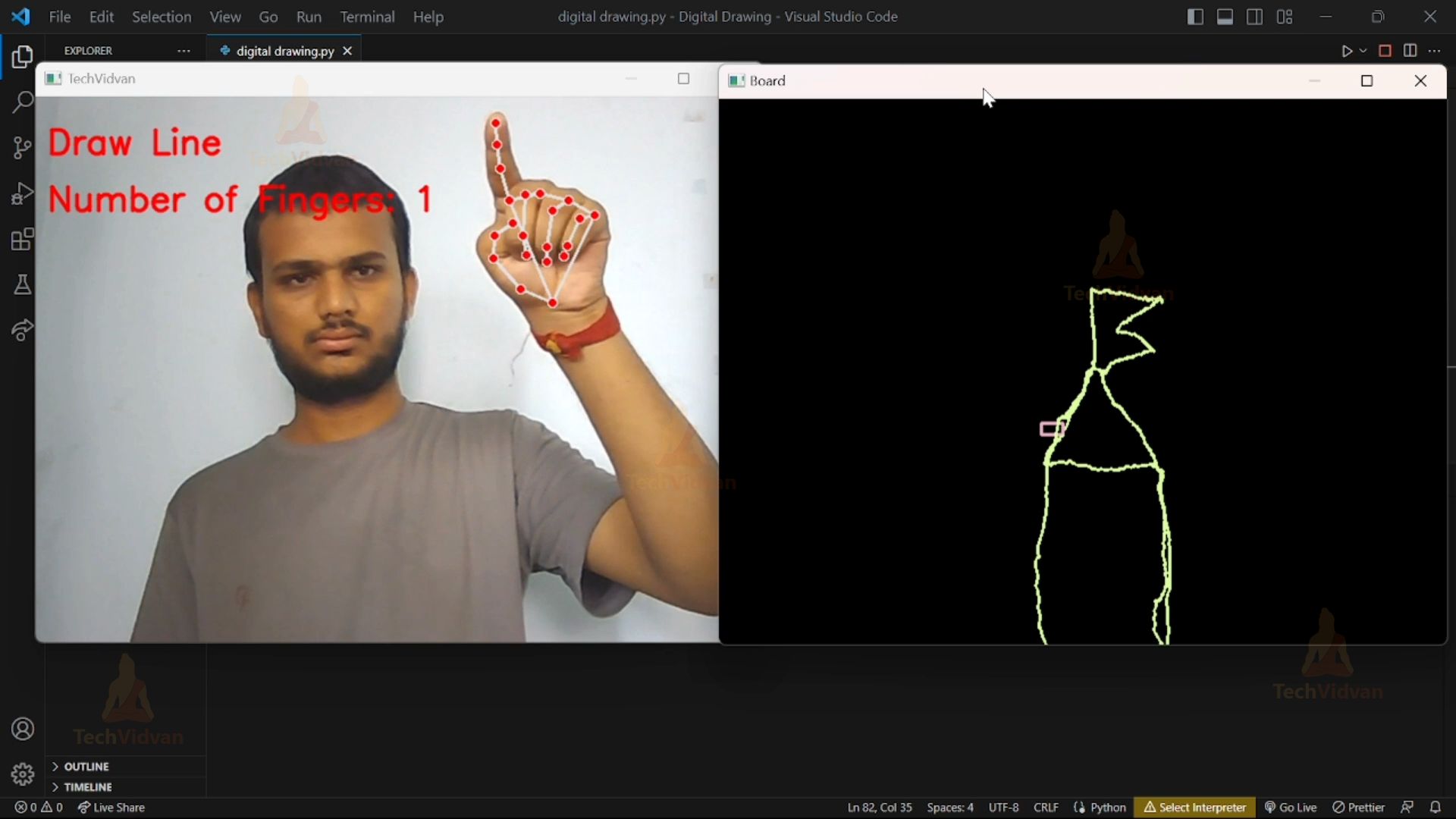Click the Python interpreter selector in status bar

tap(1195, 807)
